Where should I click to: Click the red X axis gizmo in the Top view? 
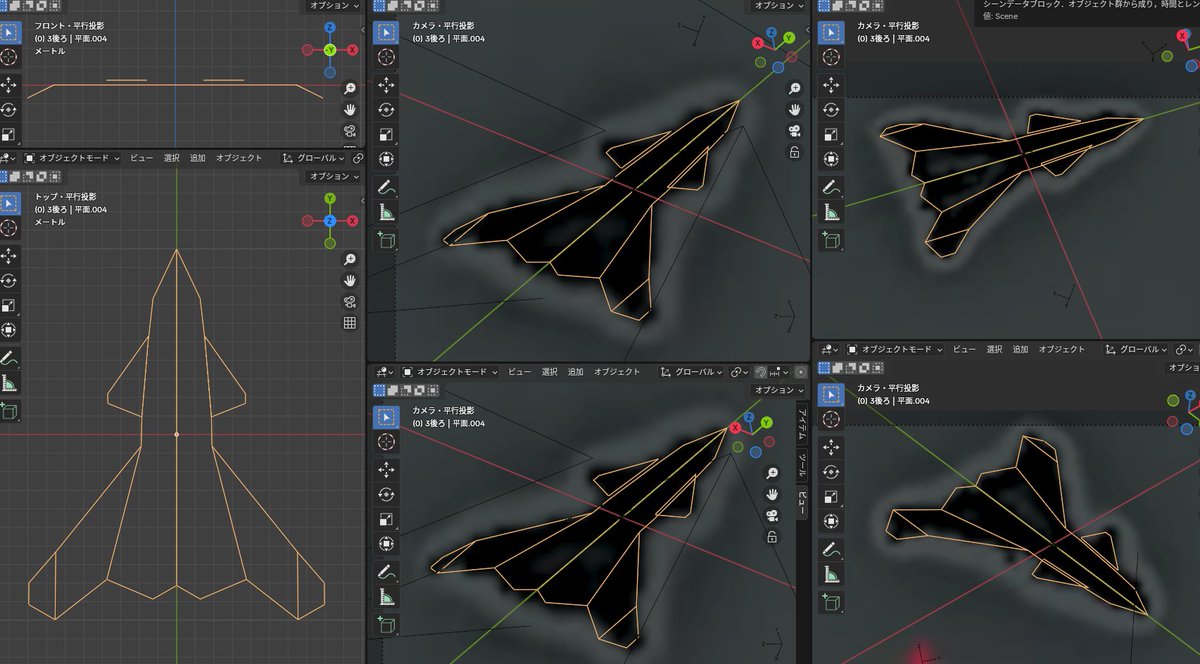(x=352, y=220)
